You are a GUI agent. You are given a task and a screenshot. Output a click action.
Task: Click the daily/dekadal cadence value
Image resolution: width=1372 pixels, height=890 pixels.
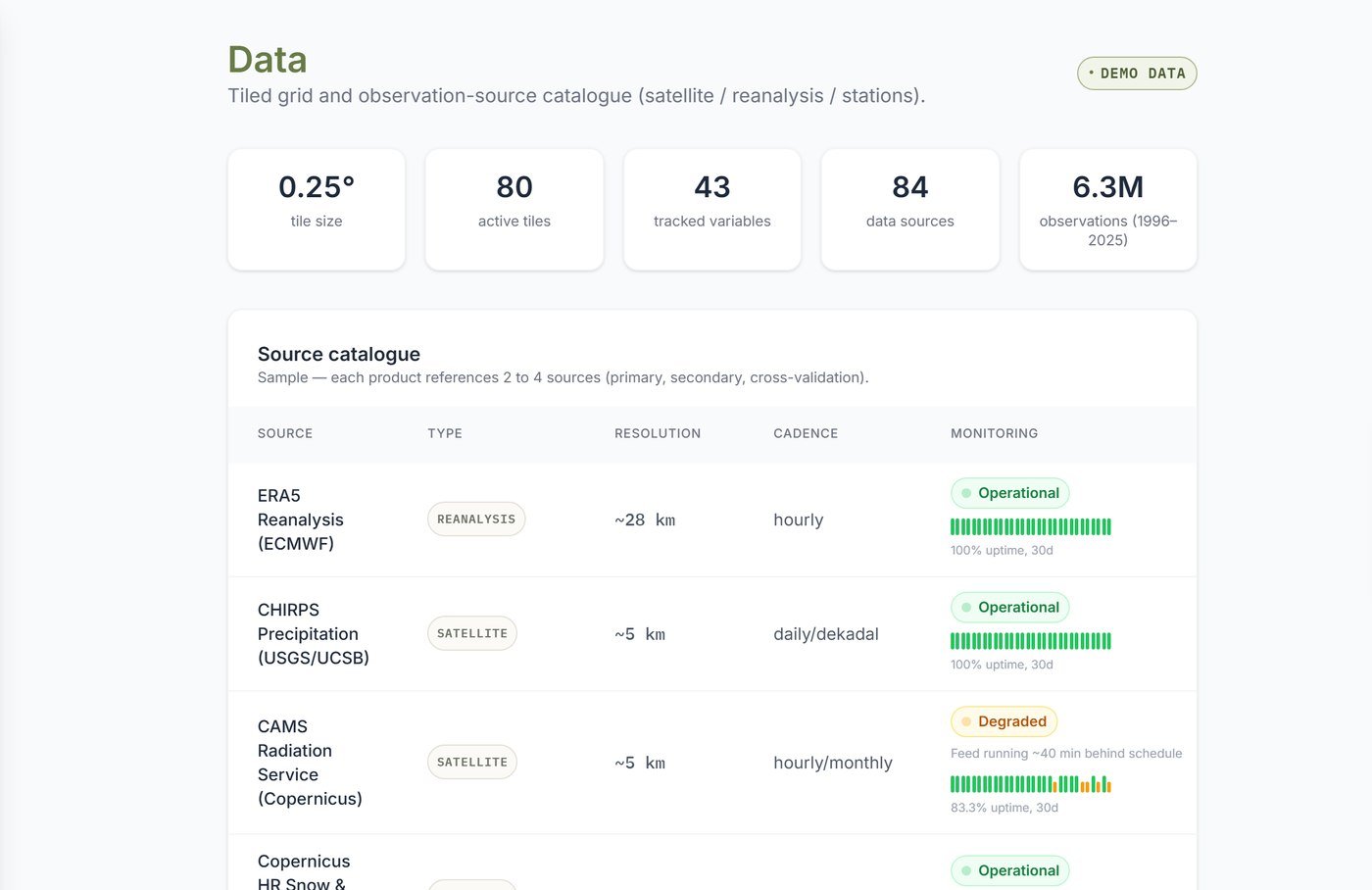(826, 634)
